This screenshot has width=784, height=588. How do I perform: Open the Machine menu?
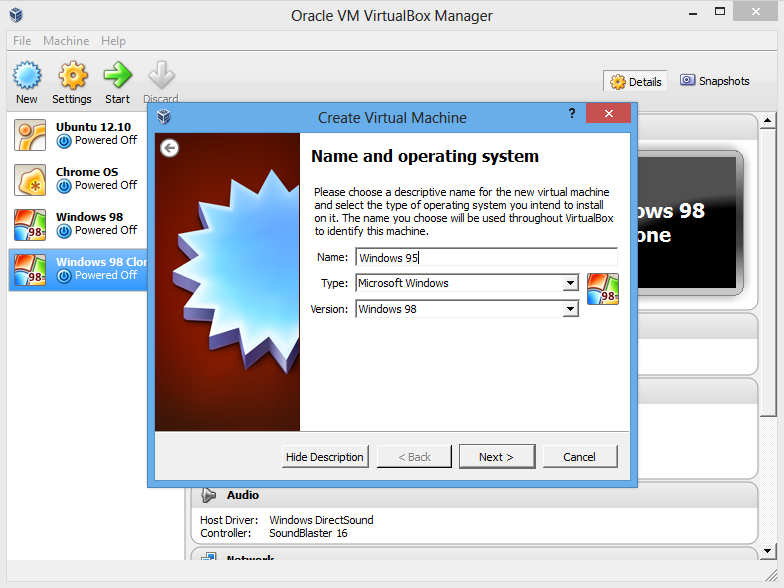coord(66,40)
